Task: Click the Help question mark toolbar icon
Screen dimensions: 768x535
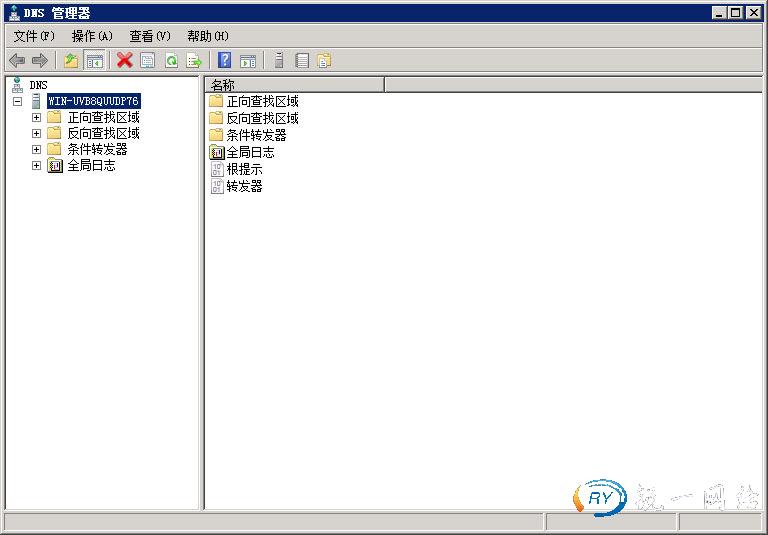Action: pos(225,61)
